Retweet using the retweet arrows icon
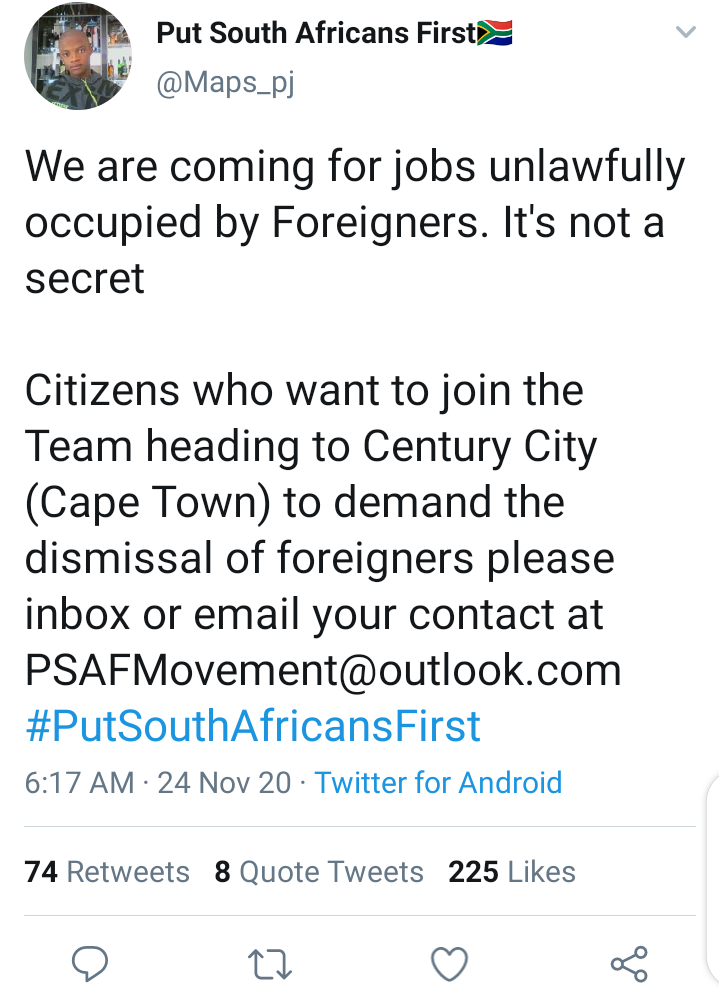The height and width of the screenshot is (994, 719). [x=269, y=964]
